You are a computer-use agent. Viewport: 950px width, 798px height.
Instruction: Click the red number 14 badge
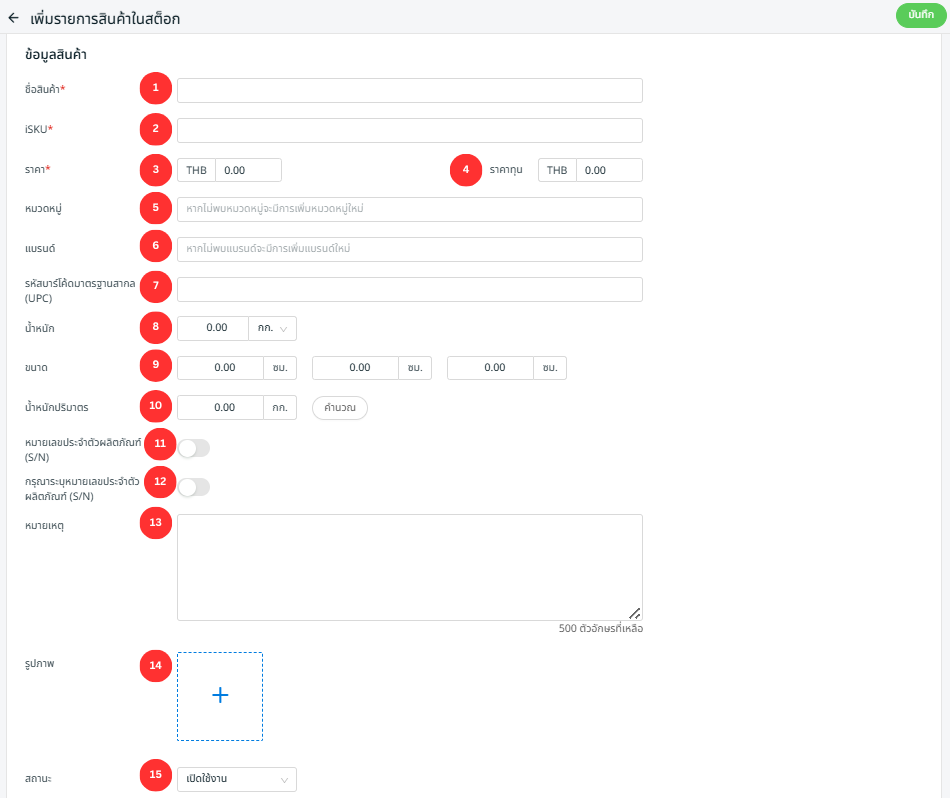pyautogui.click(x=155, y=666)
